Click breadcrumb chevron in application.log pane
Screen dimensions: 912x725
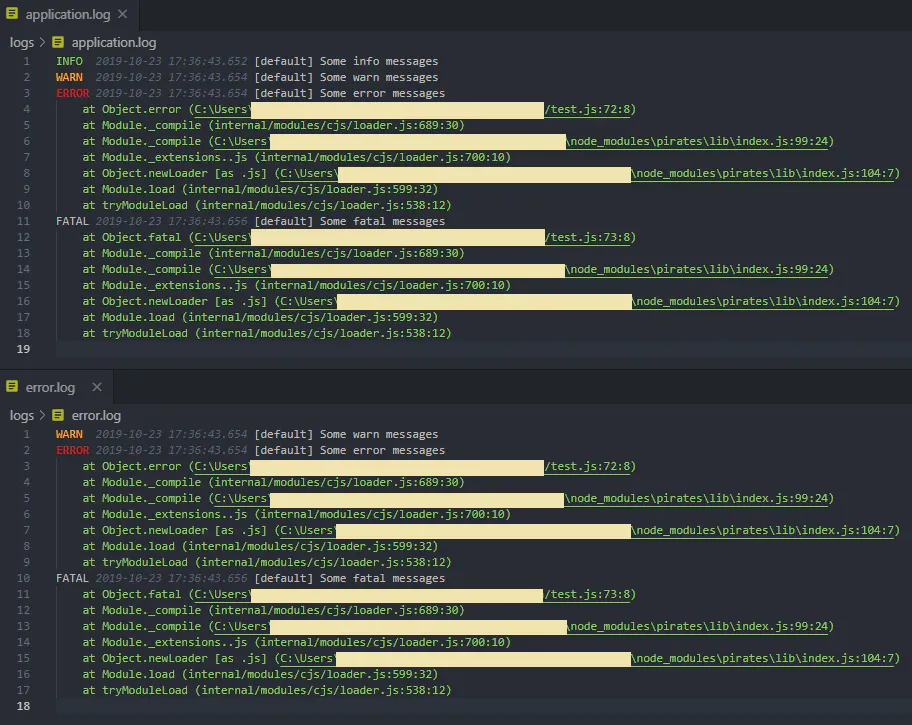[x=42, y=42]
